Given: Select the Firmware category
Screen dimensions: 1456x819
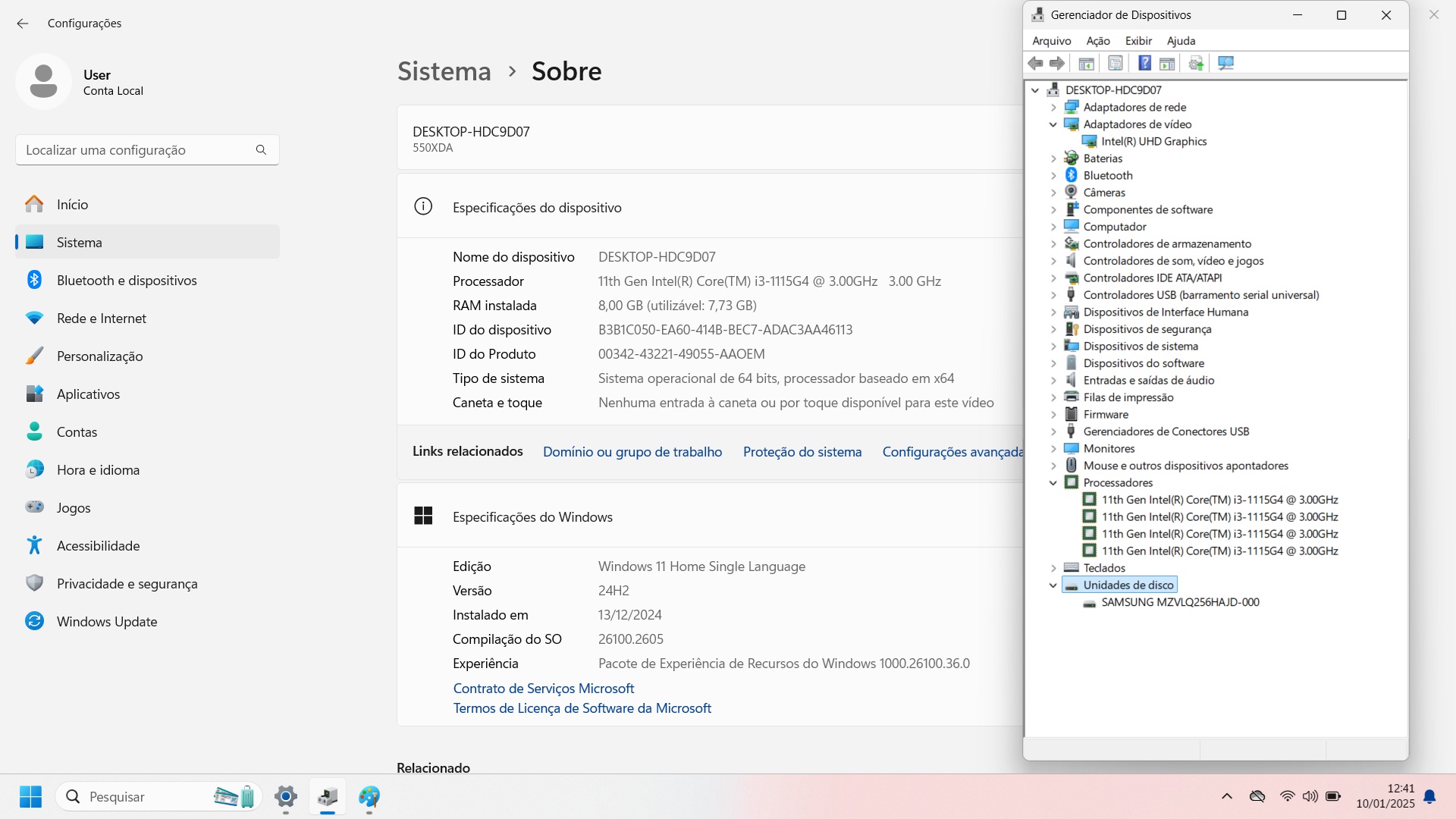Looking at the screenshot, I should [1106, 415].
